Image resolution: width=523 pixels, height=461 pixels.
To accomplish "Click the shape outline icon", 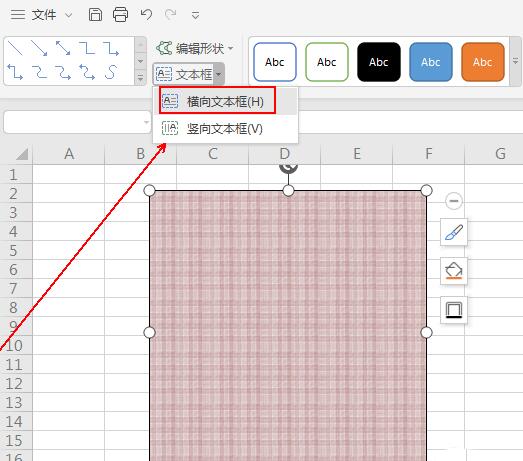I will click(x=454, y=310).
